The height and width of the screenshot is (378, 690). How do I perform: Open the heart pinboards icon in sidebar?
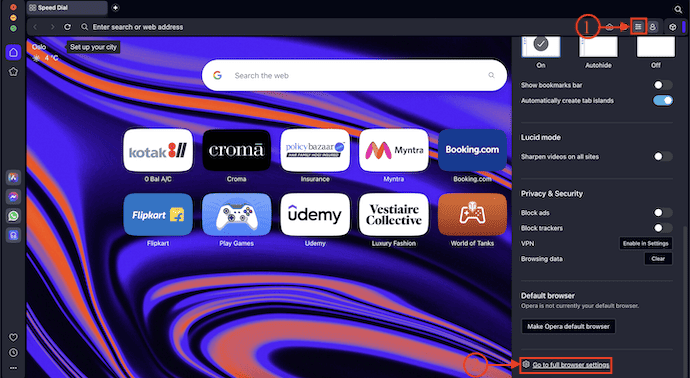tap(13, 338)
